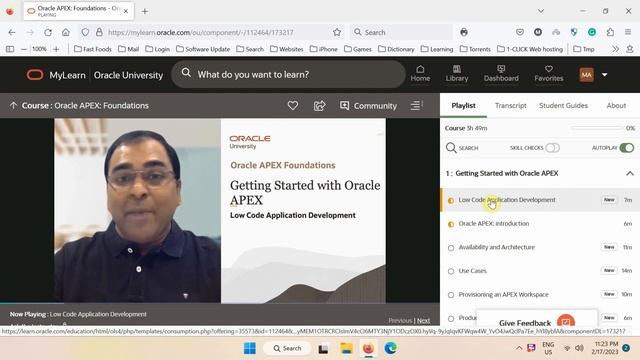Open the Library section
This screenshot has width=640, height=360.
pos(457,73)
